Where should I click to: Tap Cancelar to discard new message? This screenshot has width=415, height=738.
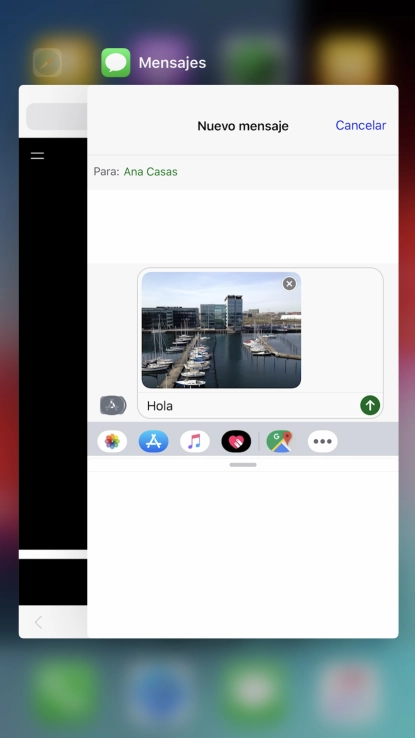360,125
